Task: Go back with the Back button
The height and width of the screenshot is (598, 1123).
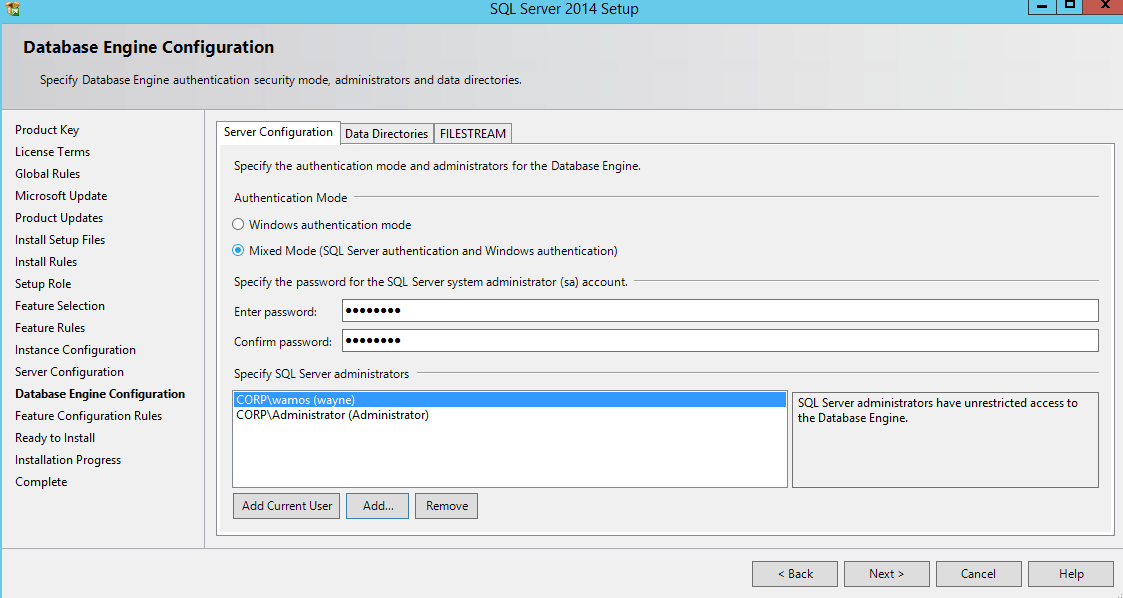Action: [795, 574]
